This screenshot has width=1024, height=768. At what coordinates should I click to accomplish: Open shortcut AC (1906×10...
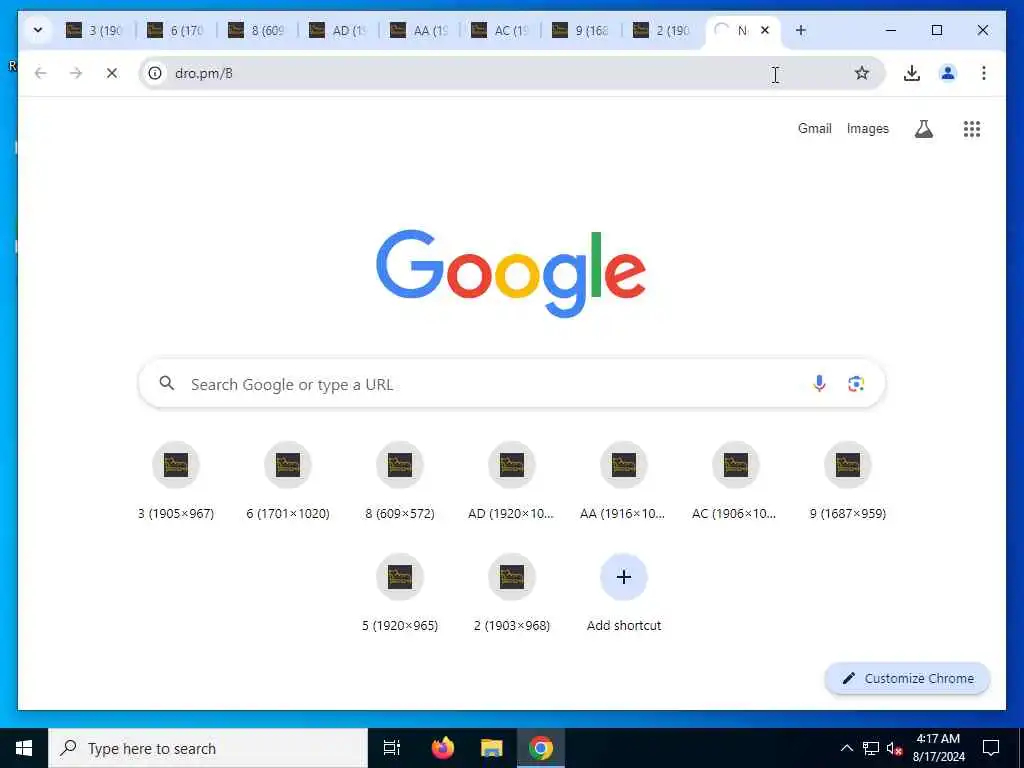click(735, 481)
